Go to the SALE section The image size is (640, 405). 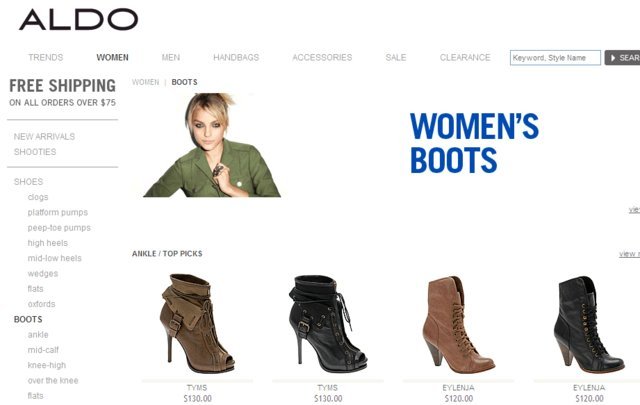396,58
